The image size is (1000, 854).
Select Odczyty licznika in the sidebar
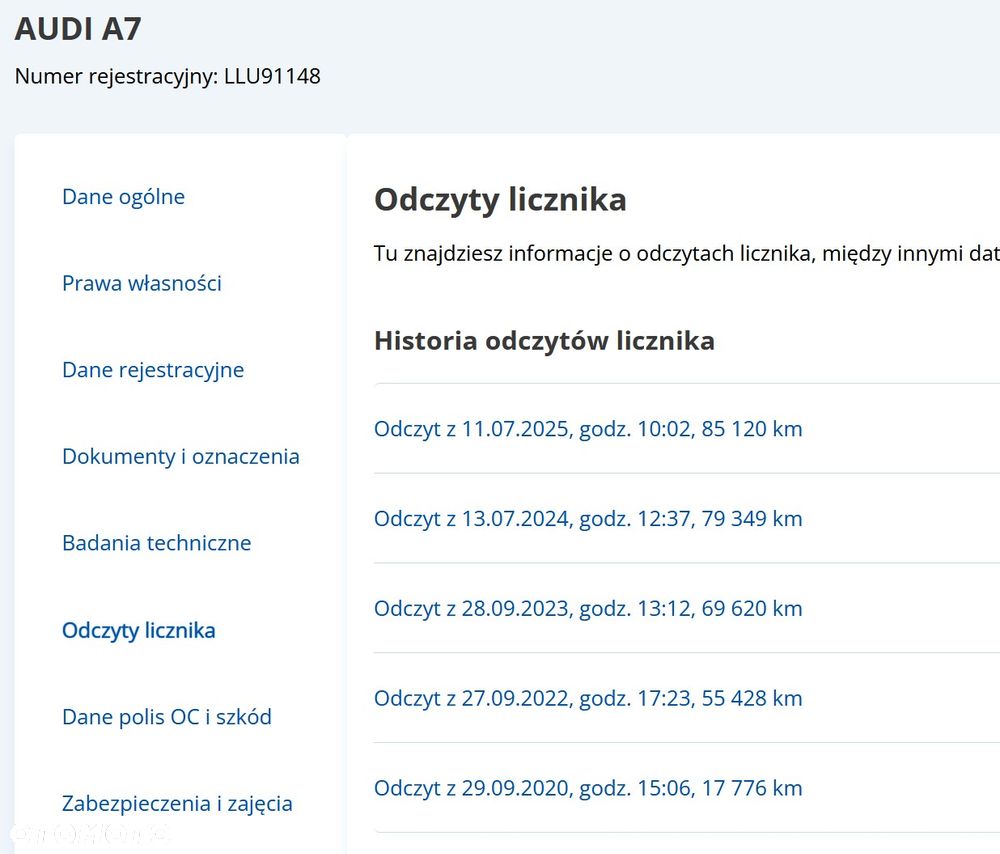click(x=139, y=631)
